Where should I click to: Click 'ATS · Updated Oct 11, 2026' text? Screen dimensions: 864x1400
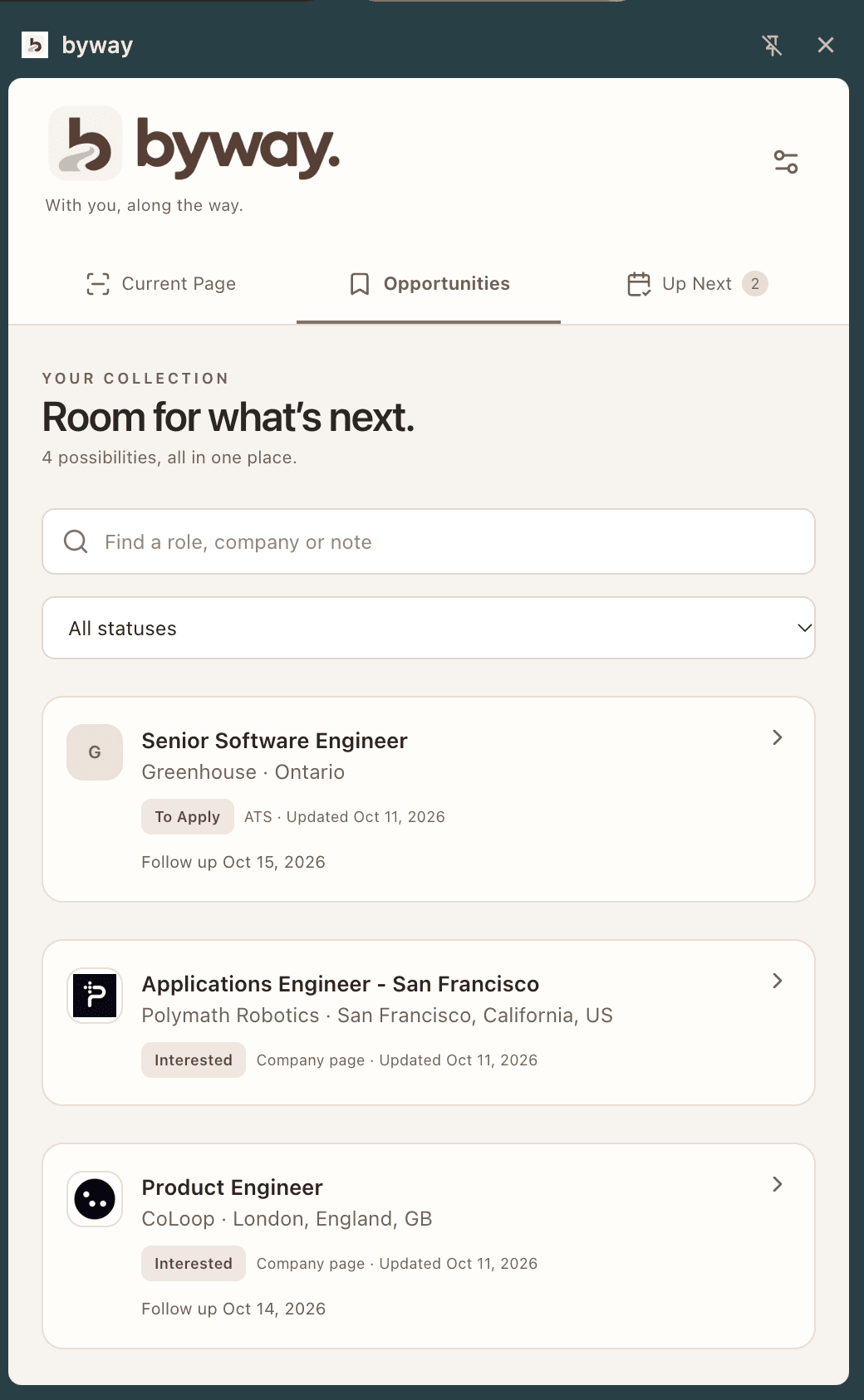(x=345, y=817)
